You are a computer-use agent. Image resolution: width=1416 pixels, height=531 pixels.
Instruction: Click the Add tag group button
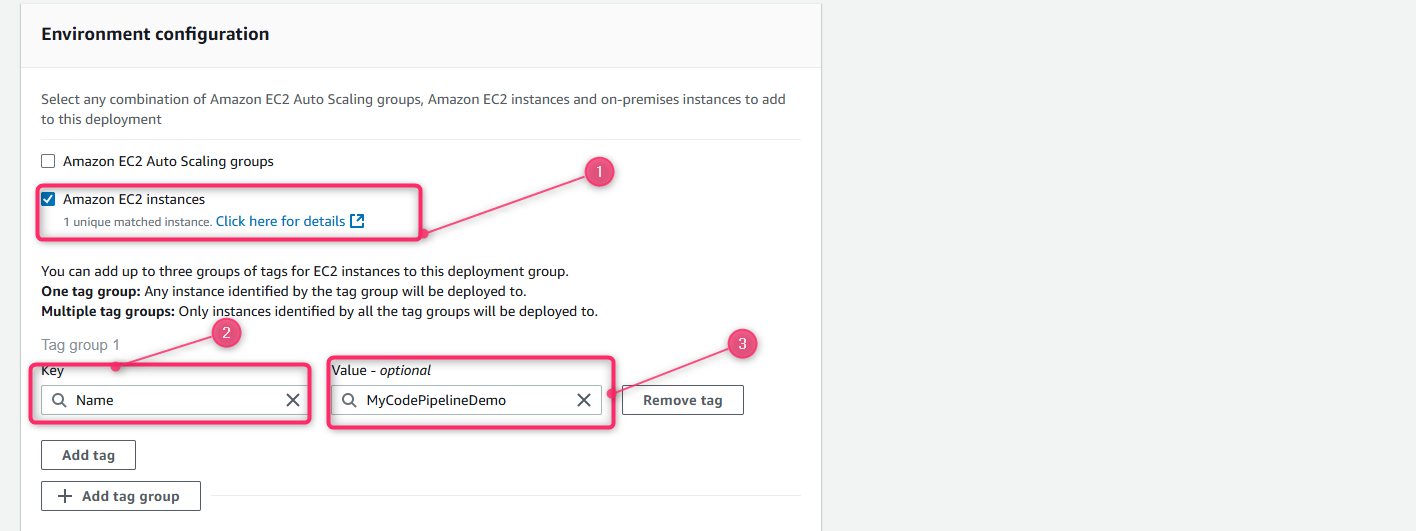(121, 496)
